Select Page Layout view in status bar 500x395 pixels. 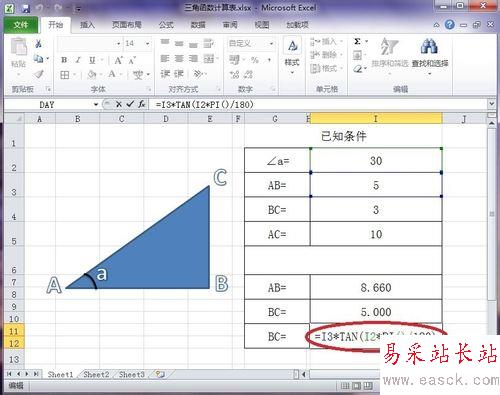[x=357, y=386]
